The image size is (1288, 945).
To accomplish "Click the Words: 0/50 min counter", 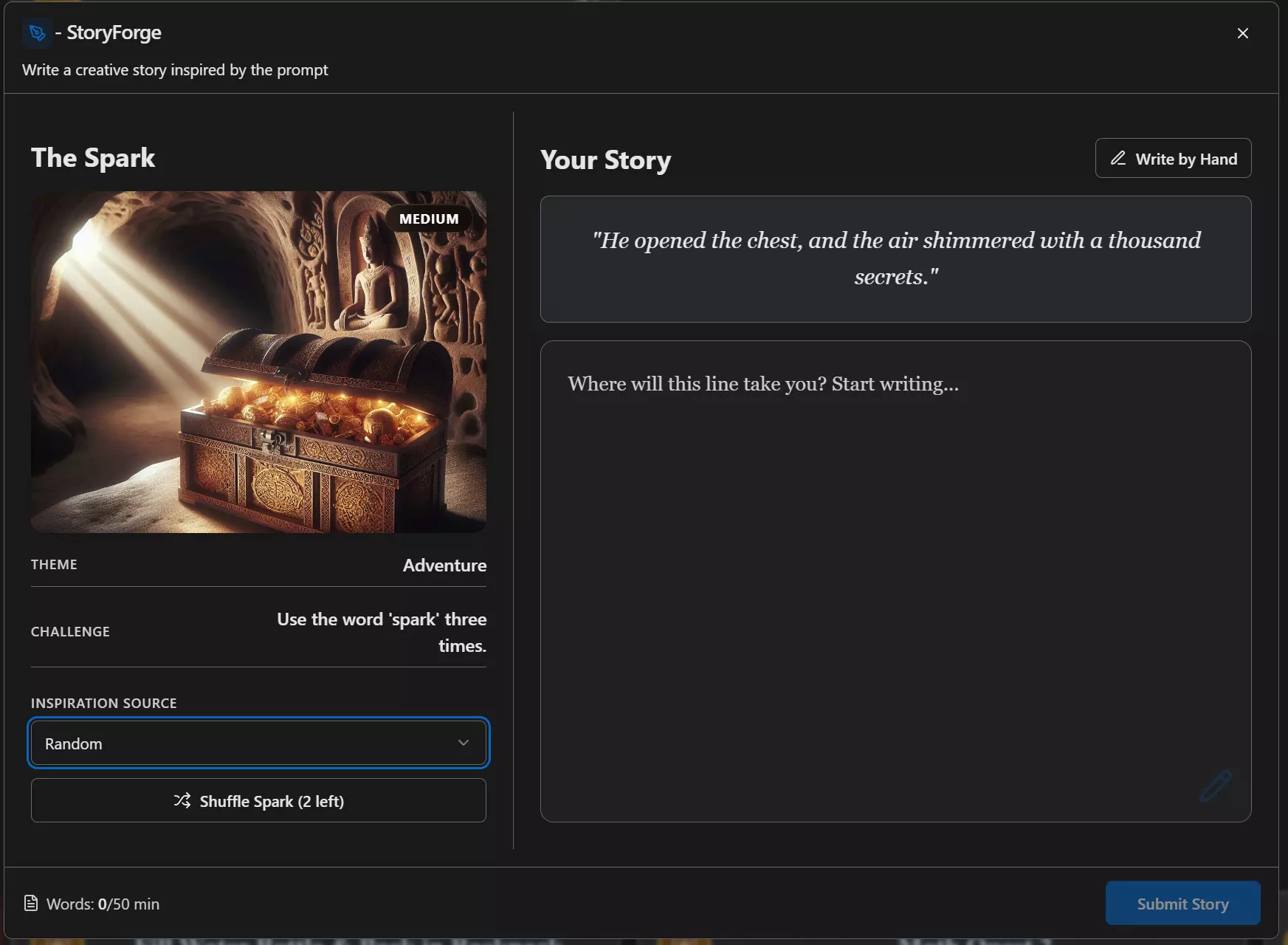I will (x=102, y=903).
